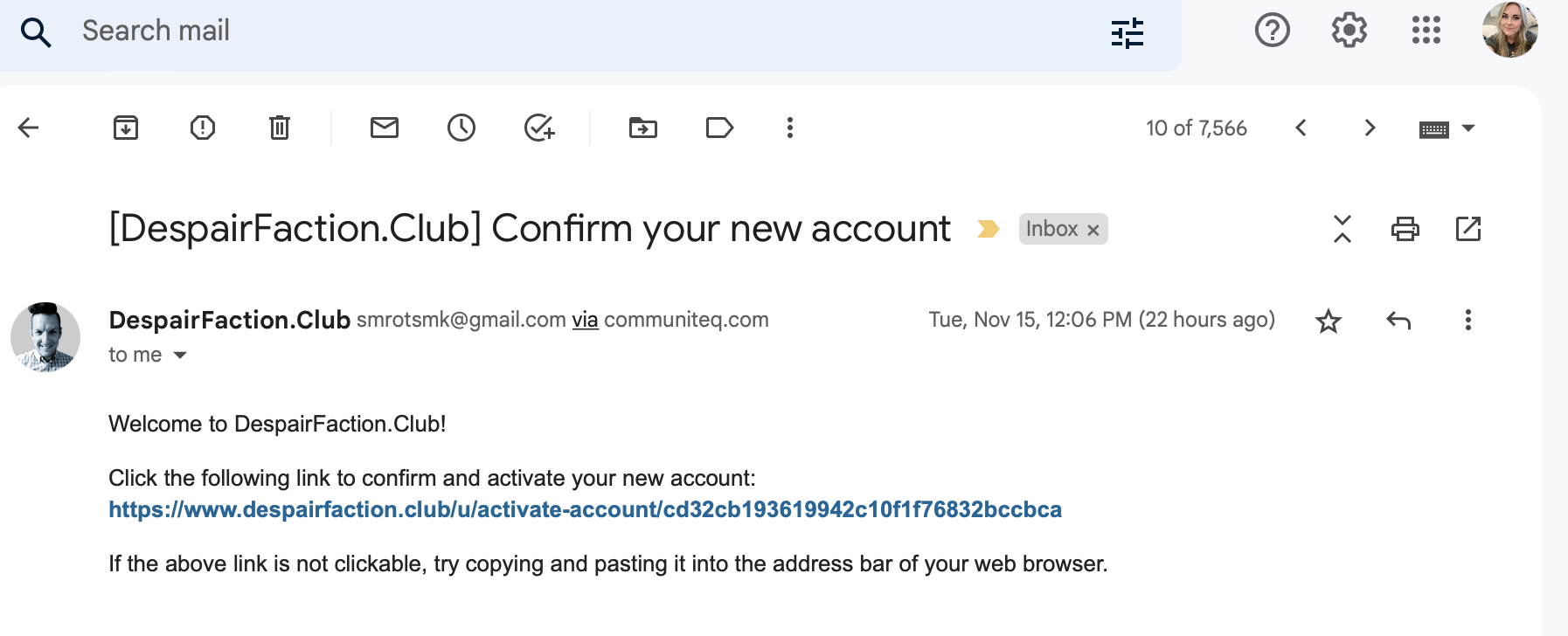Open the Move to folder icon
The width and height of the screenshot is (1568, 636).
pyautogui.click(x=643, y=128)
